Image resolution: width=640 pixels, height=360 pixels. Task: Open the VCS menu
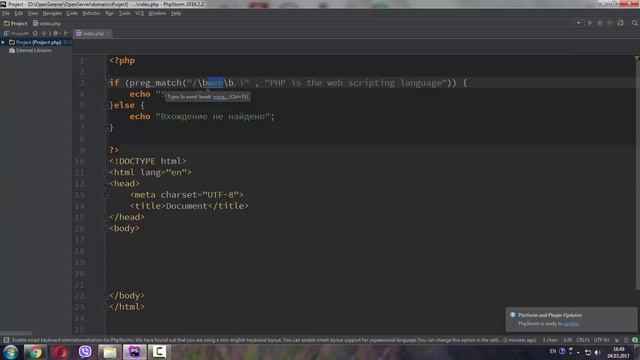pos(139,13)
